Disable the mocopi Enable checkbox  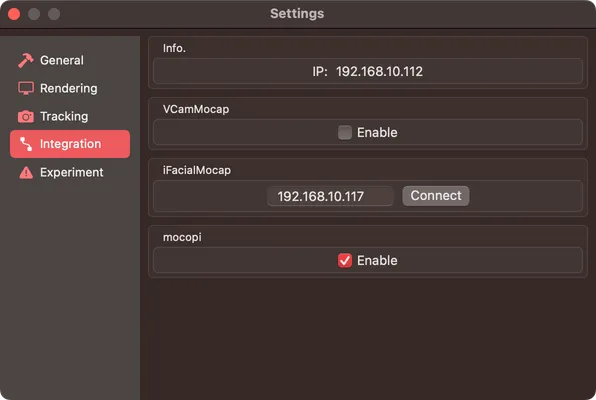point(345,260)
